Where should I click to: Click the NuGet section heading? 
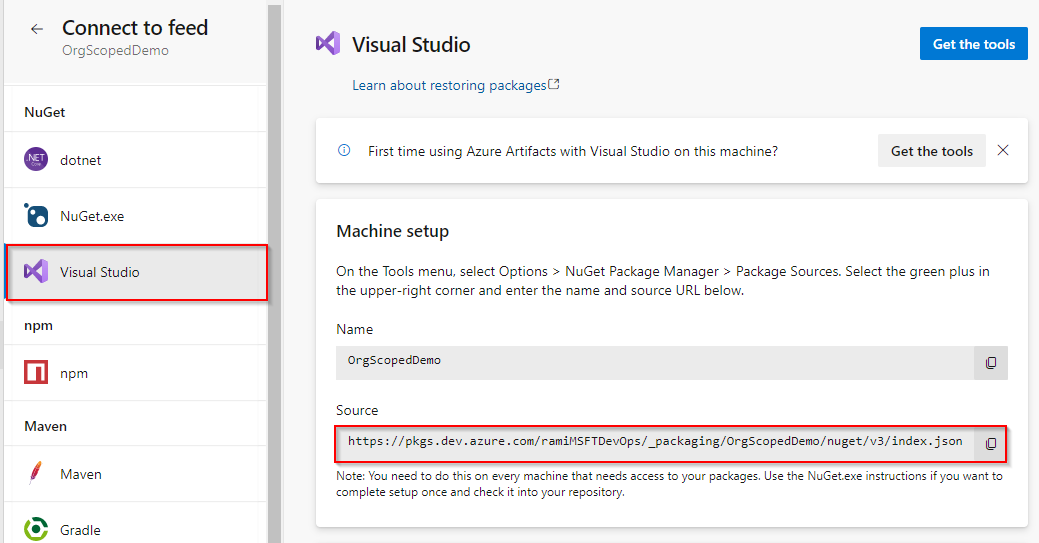[44, 112]
